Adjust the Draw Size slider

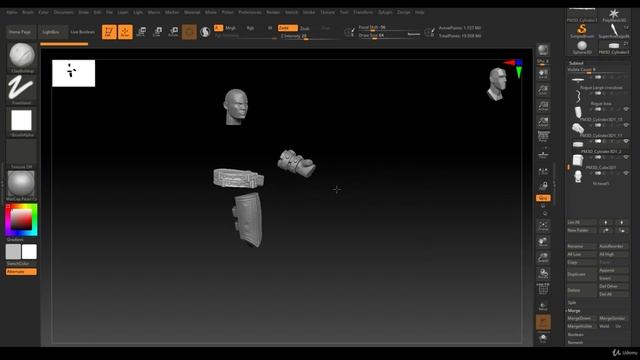(389, 36)
